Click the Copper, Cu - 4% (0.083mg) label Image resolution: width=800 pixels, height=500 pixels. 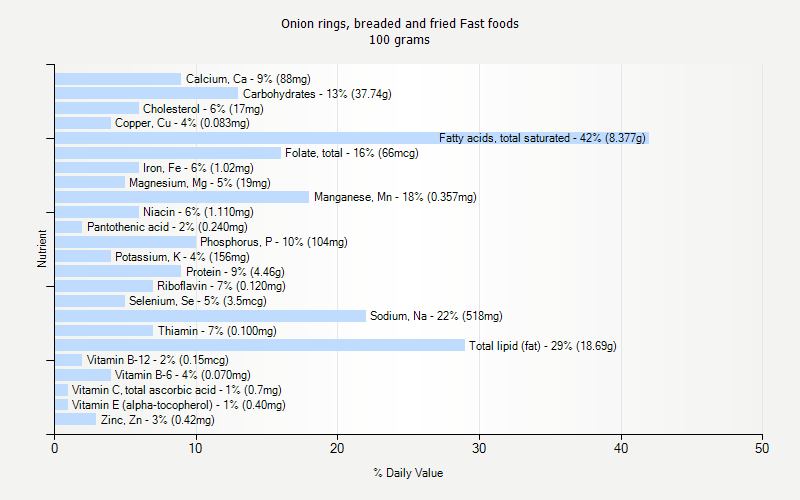[182, 123]
